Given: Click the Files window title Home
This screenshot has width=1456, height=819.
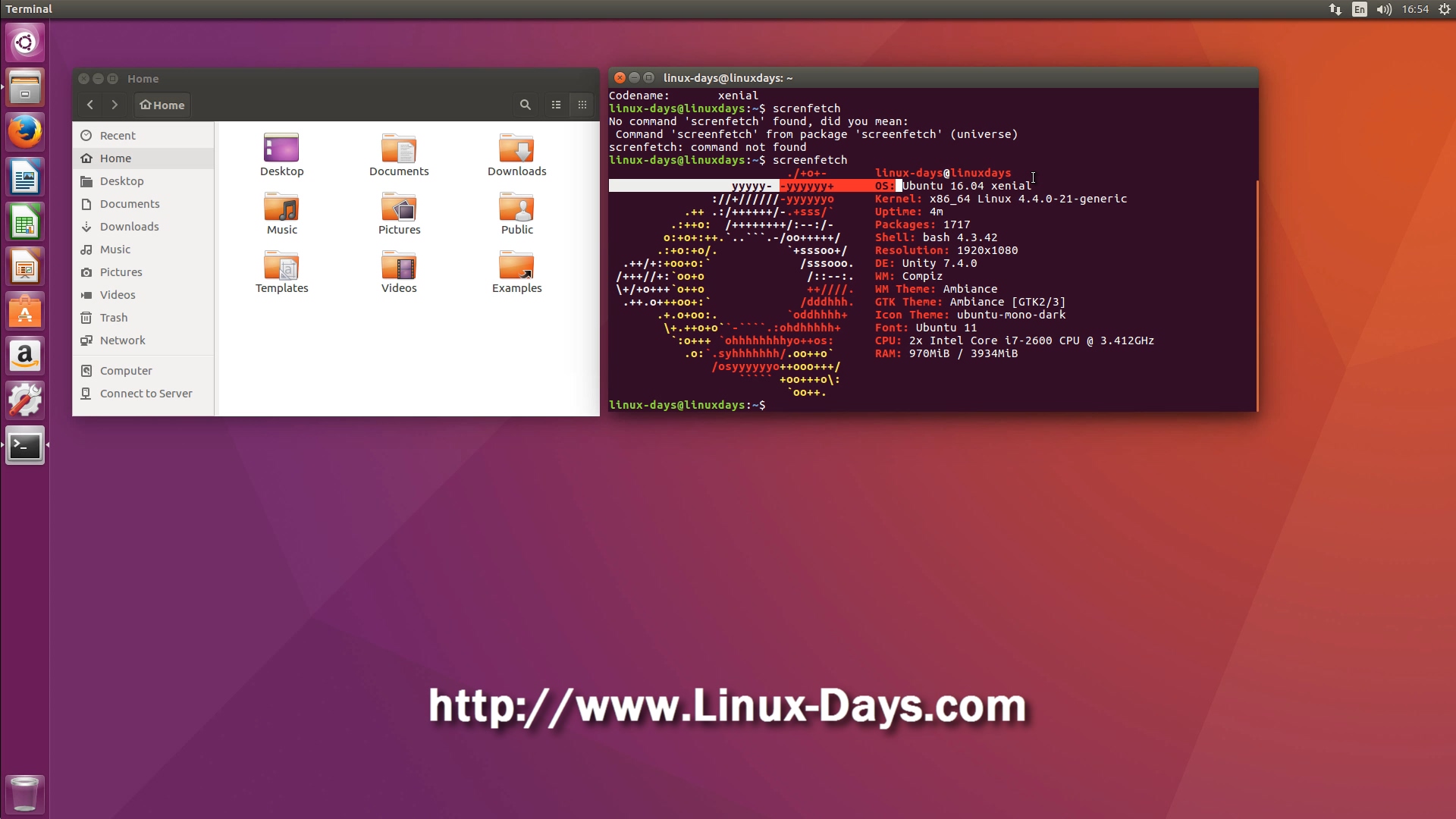Looking at the screenshot, I should tap(143, 78).
